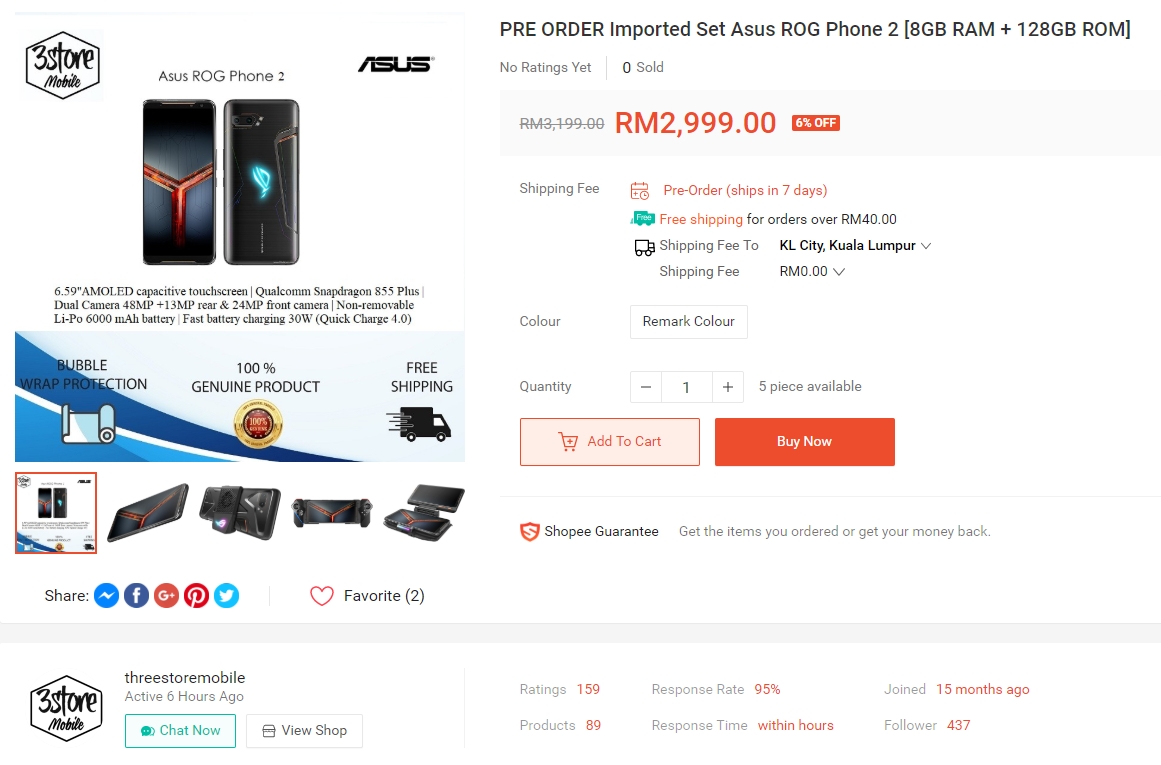Screen dimensions: 1161x765
Task: Select the second product thumbnail
Action: 148,513
